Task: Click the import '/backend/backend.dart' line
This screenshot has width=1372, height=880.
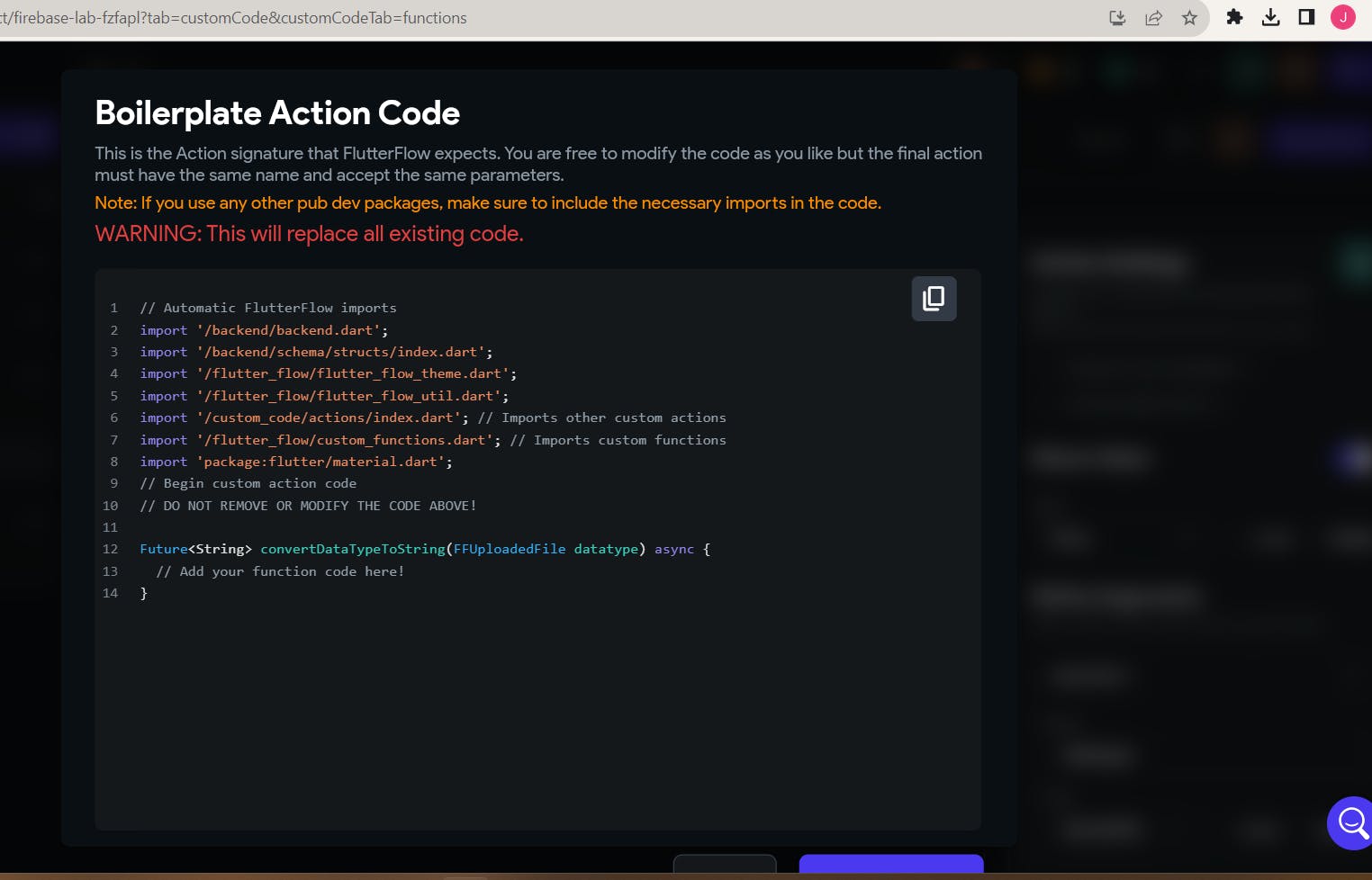Action: coord(264,330)
